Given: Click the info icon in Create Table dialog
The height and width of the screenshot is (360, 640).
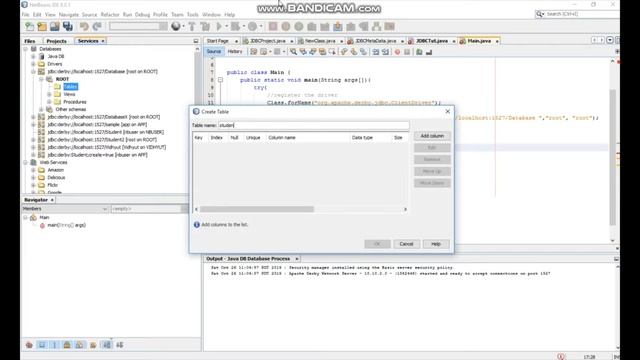Looking at the screenshot, I should [x=197, y=224].
